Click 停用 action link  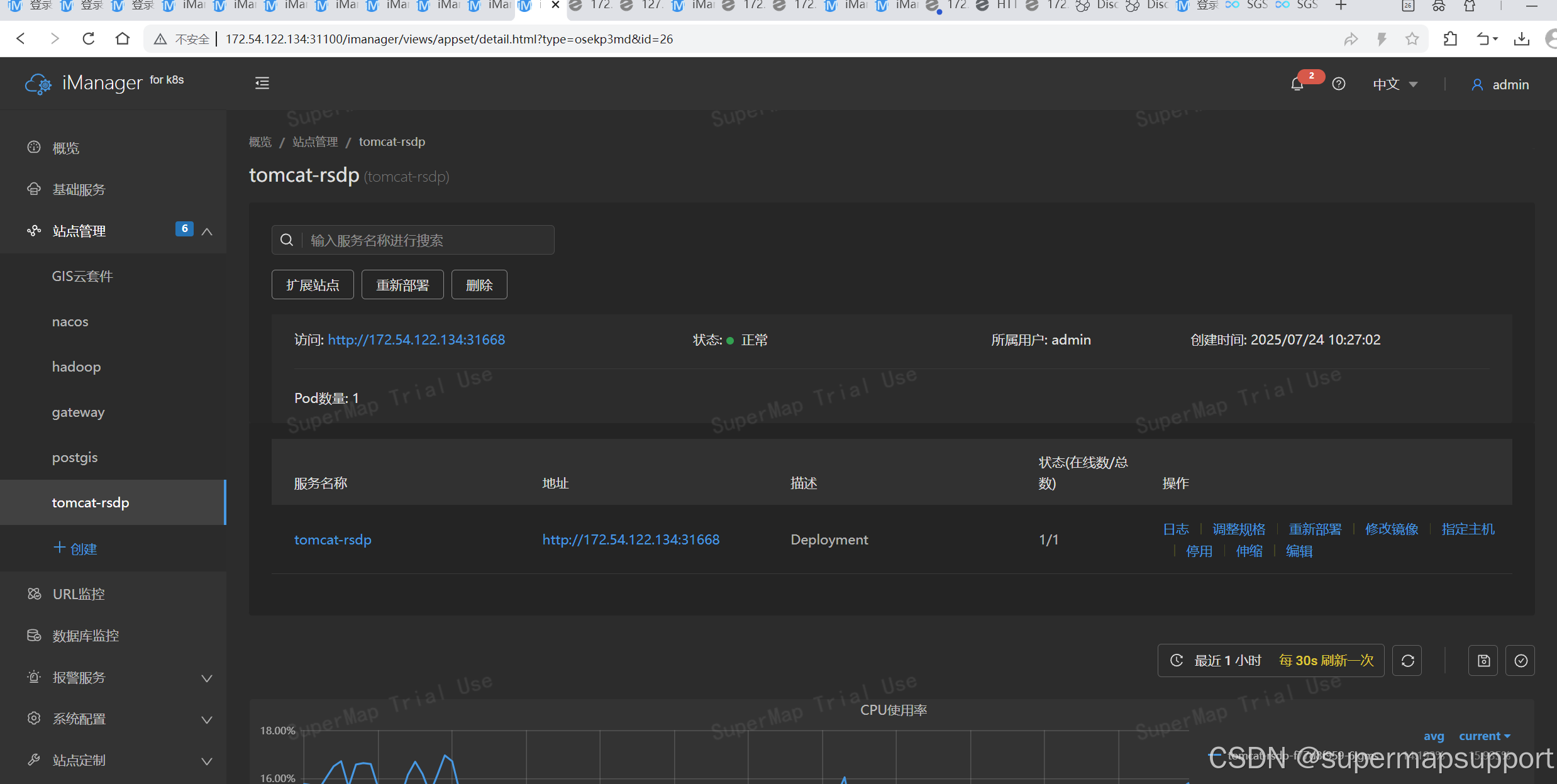click(1199, 551)
